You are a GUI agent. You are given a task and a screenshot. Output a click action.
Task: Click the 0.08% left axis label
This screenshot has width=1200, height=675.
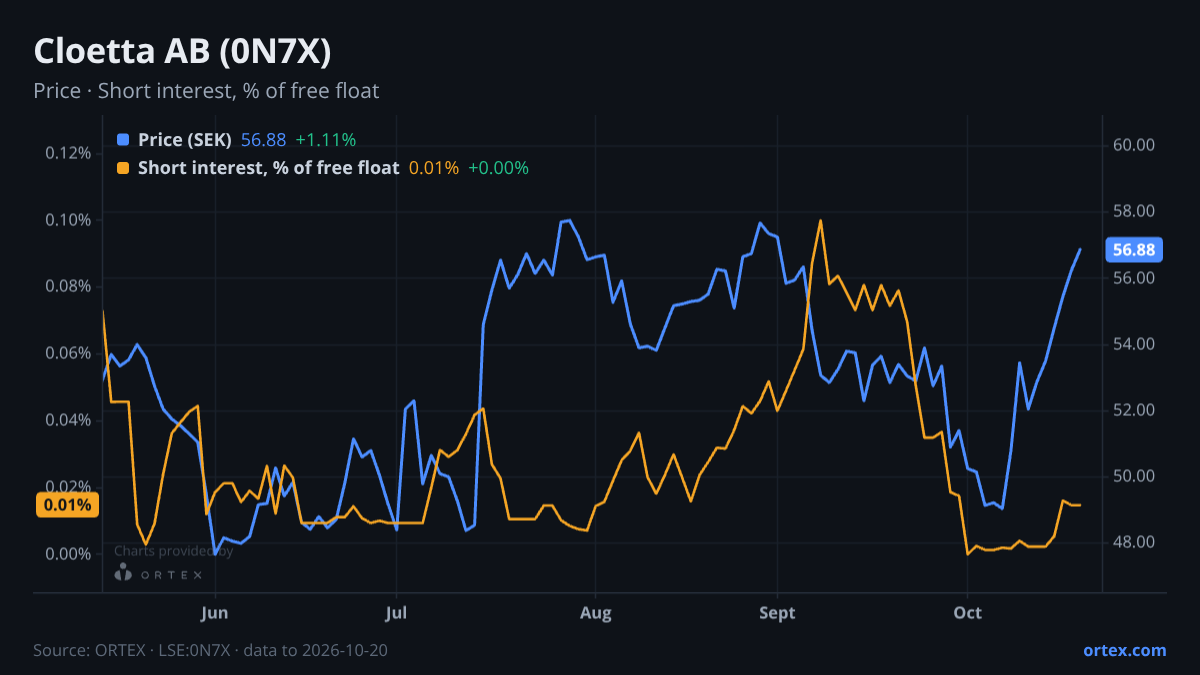[x=68, y=287]
